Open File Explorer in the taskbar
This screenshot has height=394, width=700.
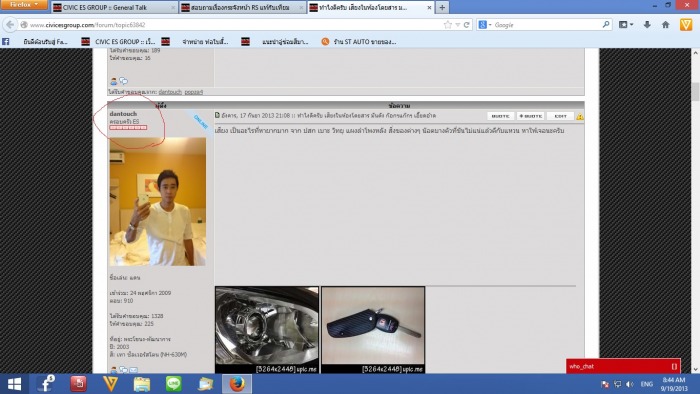pyautogui.click(x=142, y=384)
